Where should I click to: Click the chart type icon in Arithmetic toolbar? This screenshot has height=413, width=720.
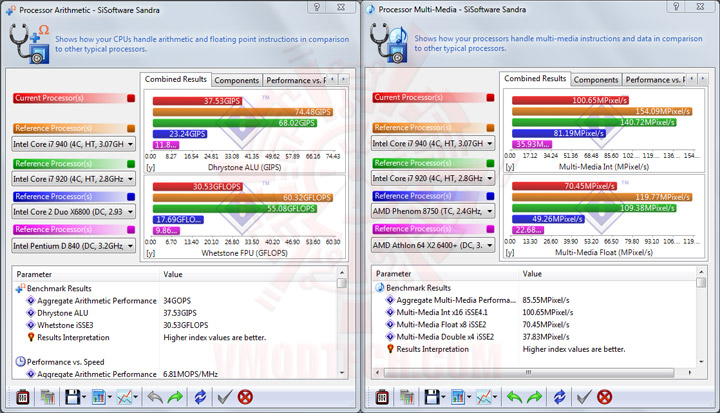[x=99, y=397]
